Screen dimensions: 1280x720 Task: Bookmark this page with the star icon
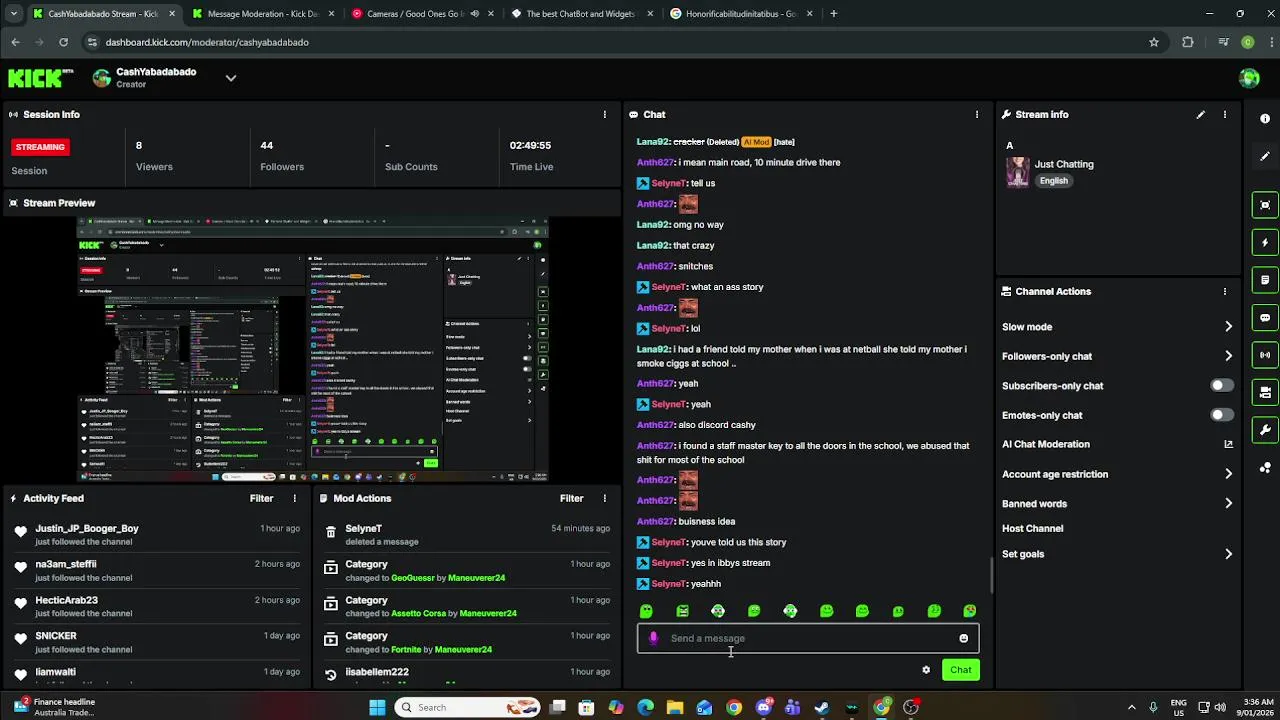[x=1154, y=42]
